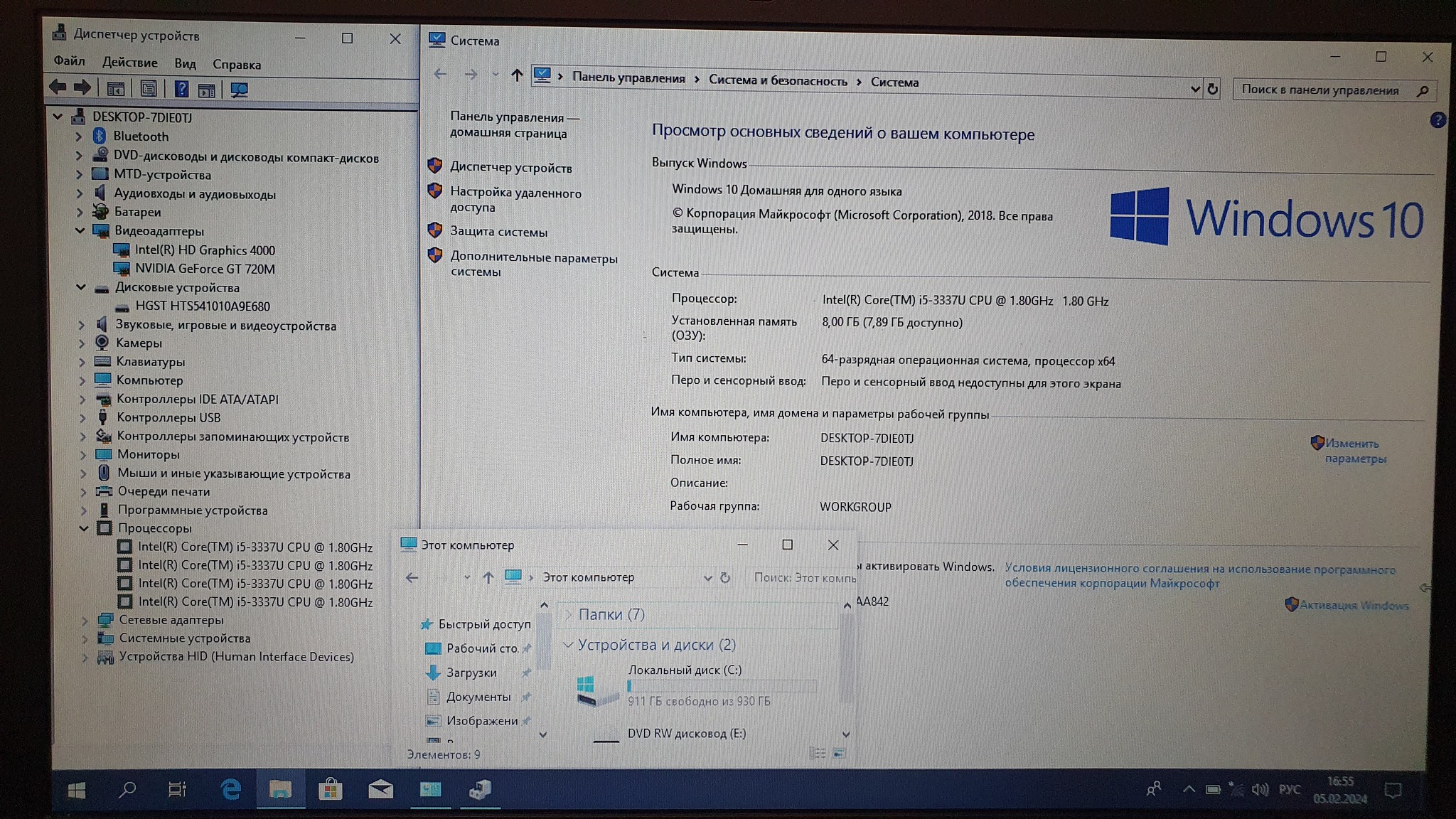This screenshot has height=819, width=1456.
Task: Go up one level in System window
Action: pos(517,75)
